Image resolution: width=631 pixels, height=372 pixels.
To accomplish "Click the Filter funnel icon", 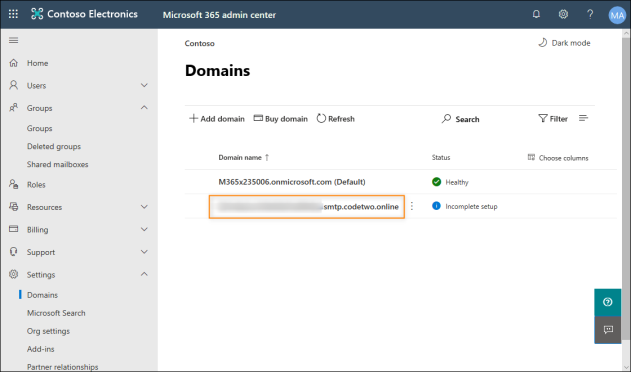I will [543, 118].
